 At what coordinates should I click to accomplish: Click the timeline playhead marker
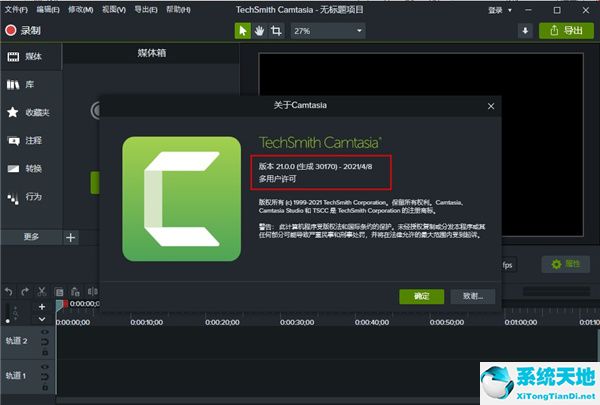coord(62,304)
